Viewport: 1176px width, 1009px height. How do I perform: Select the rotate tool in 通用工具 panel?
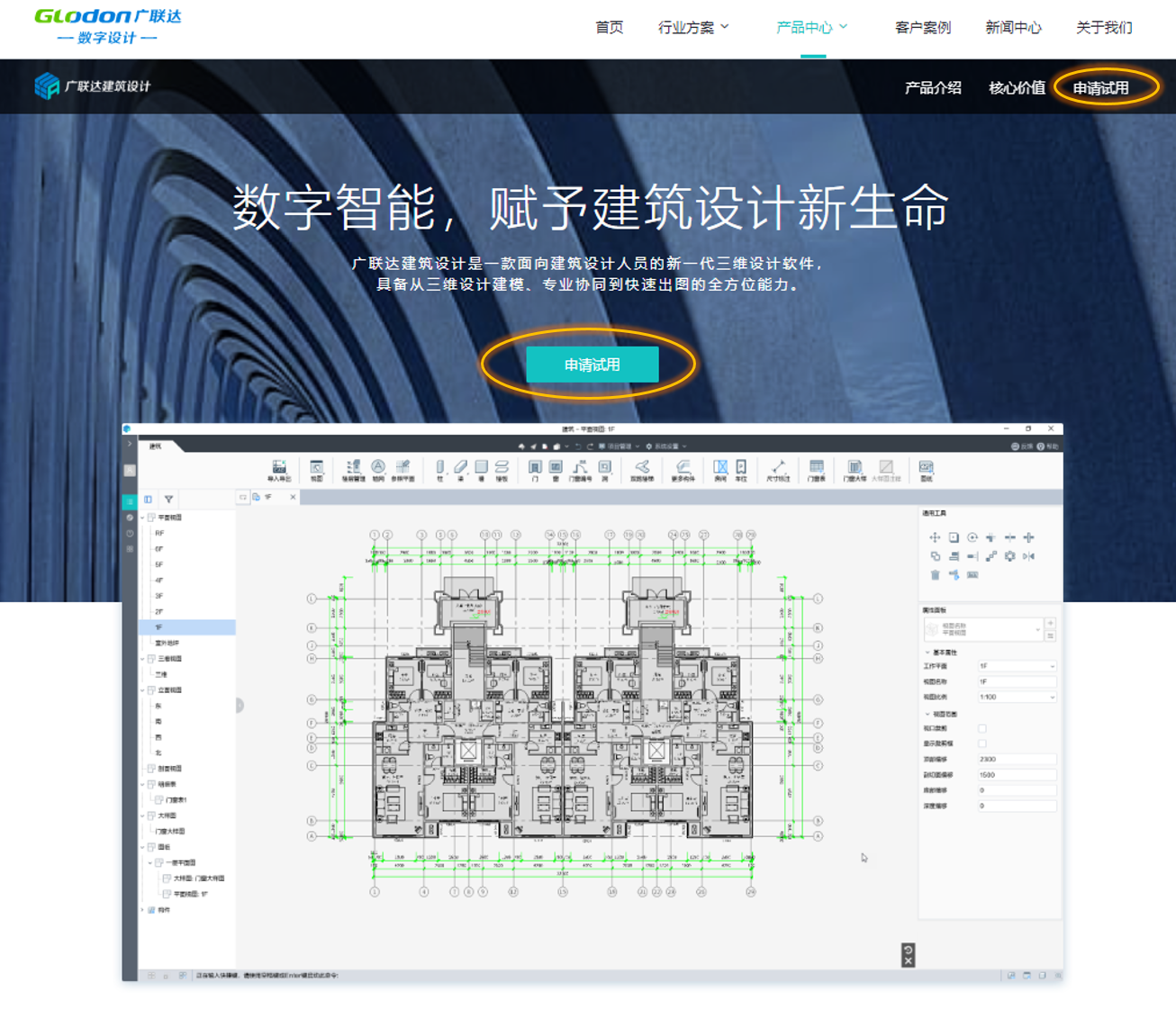pos(972,537)
